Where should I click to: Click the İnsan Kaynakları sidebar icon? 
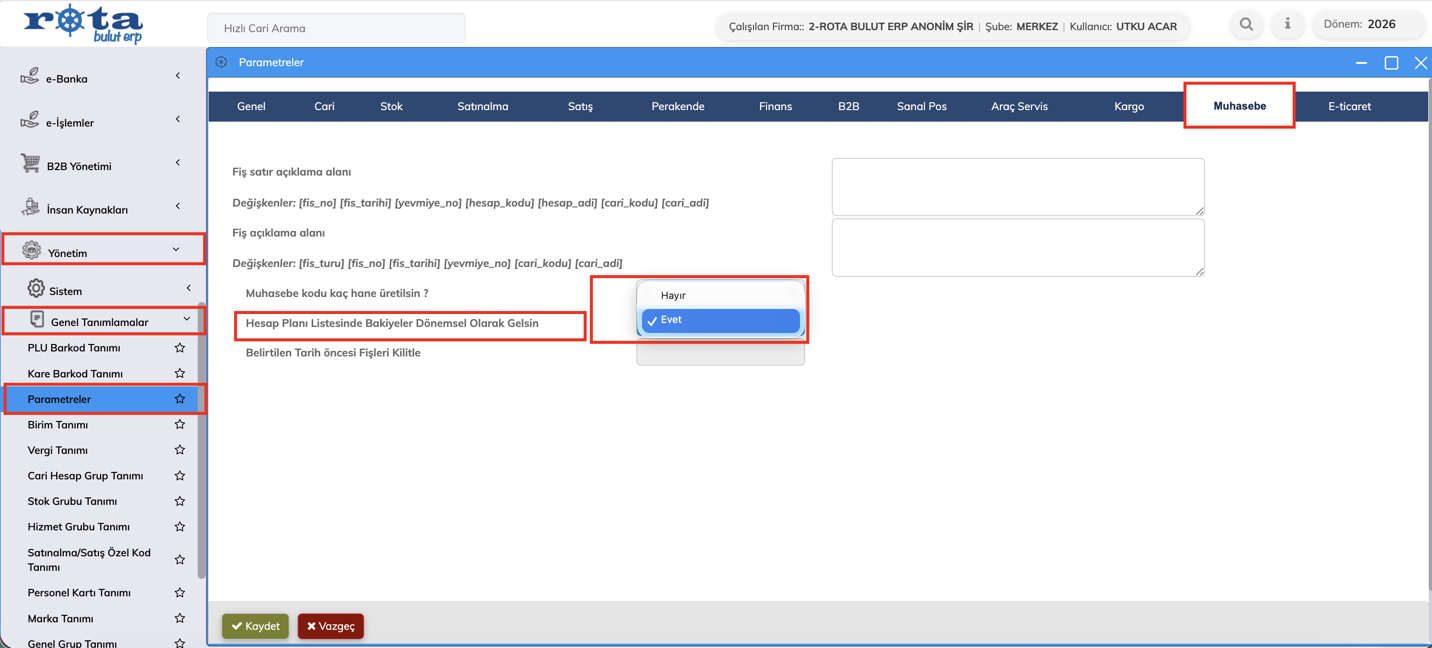30,208
